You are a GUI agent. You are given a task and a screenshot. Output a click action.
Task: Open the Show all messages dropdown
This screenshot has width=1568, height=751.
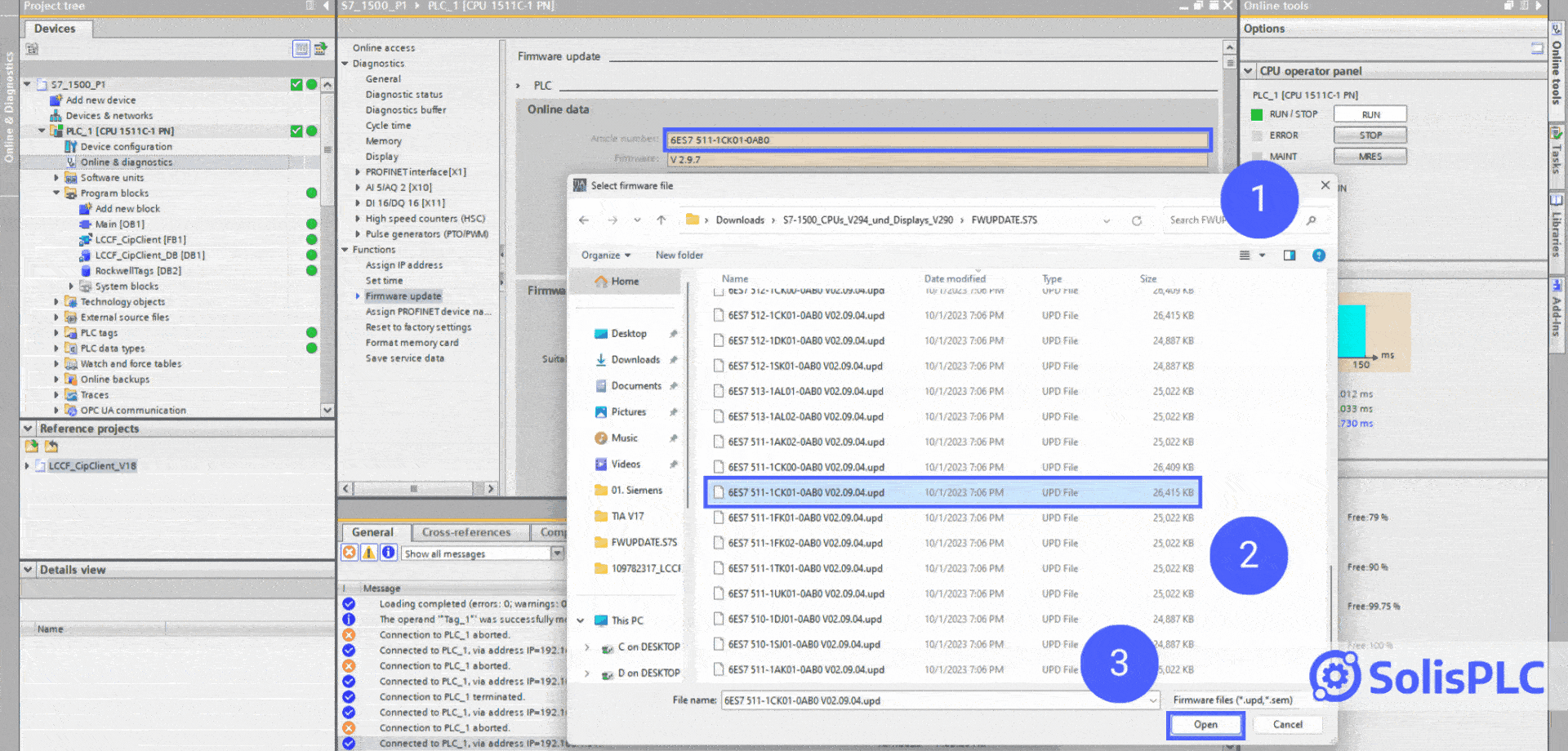tap(557, 553)
